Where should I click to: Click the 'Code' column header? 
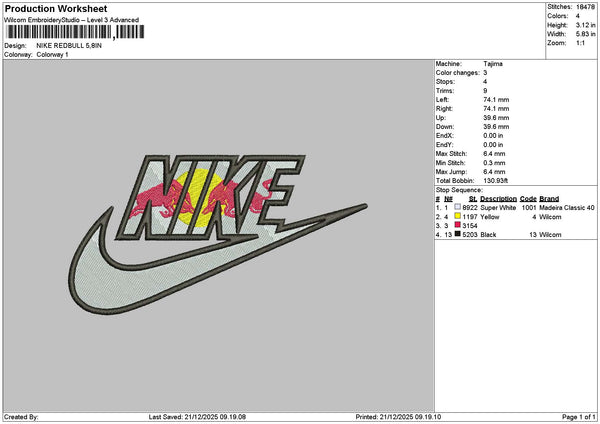528,199
